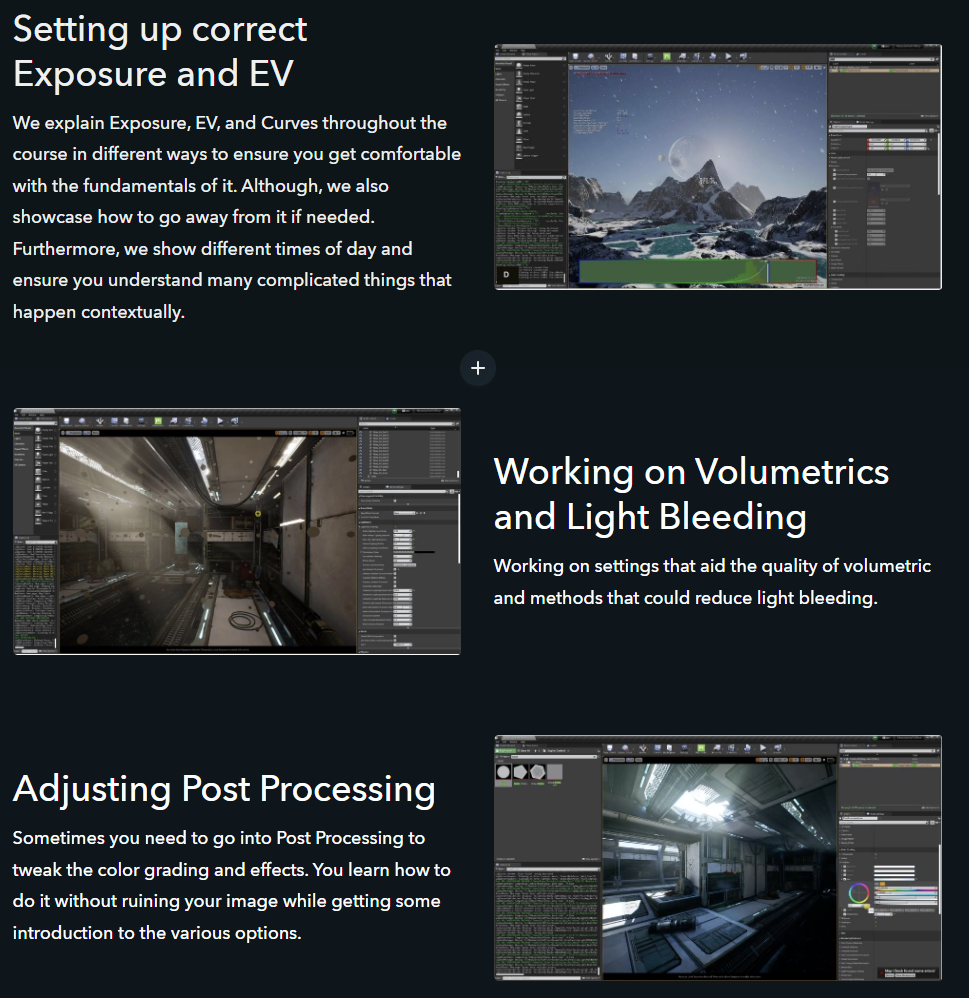This screenshot has height=998, width=969.
Task: Click the "Adjusting Post Processing" heading
Action: coord(224,789)
